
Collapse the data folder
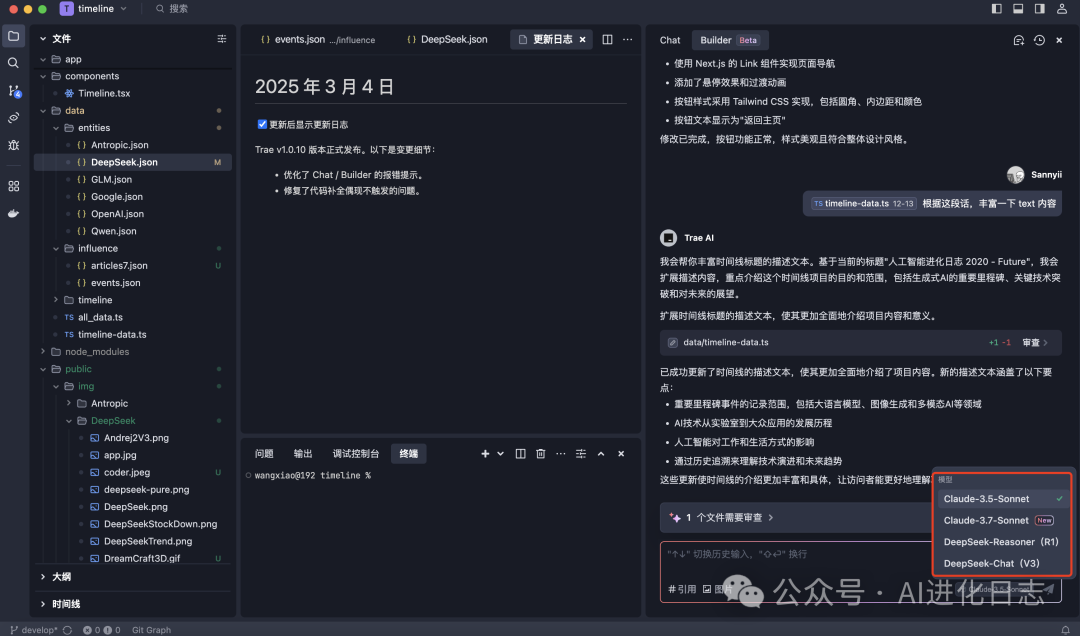point(43,110)
